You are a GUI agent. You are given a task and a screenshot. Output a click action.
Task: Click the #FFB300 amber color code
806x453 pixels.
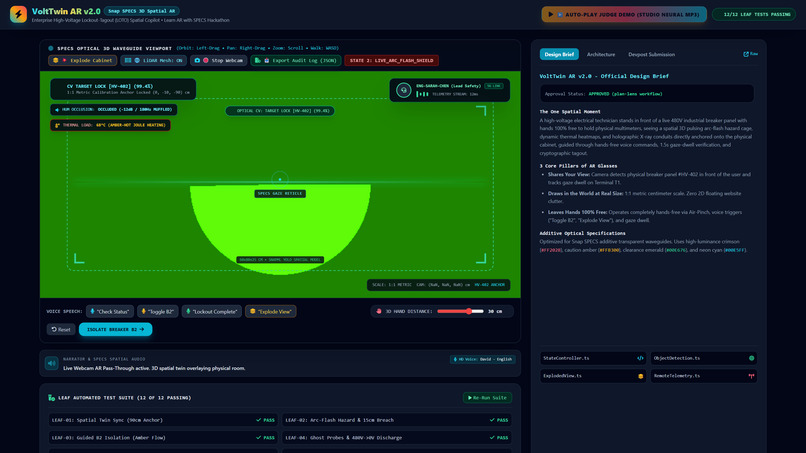pos(609,250)
